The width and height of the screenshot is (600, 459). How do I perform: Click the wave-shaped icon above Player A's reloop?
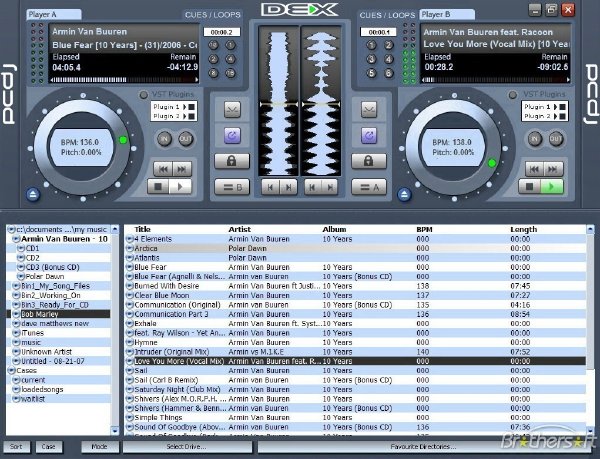coord(232,109)
